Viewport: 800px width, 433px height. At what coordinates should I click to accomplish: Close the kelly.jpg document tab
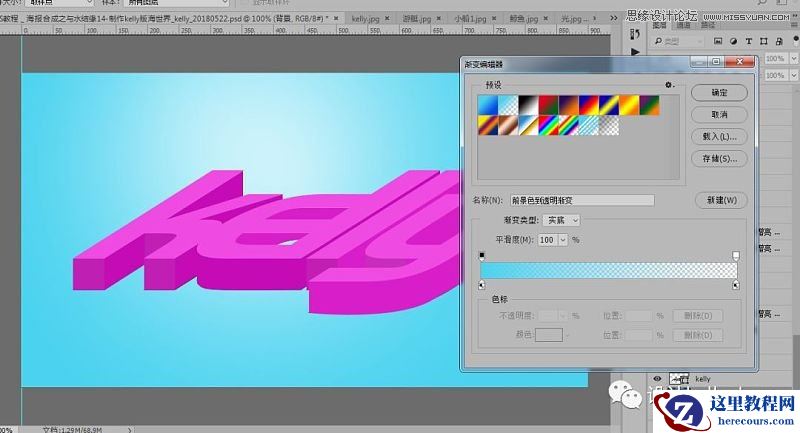(x=387, y=18)
